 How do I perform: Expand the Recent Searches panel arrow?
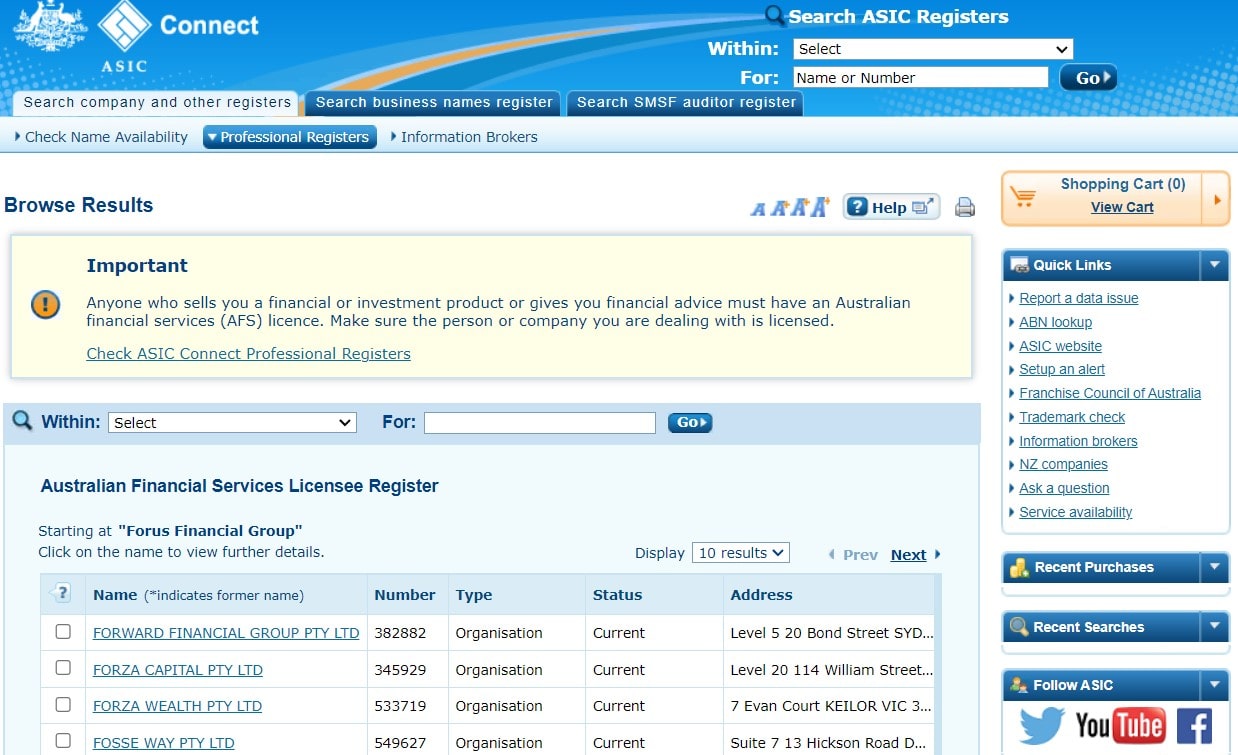tap(1214, 627)
